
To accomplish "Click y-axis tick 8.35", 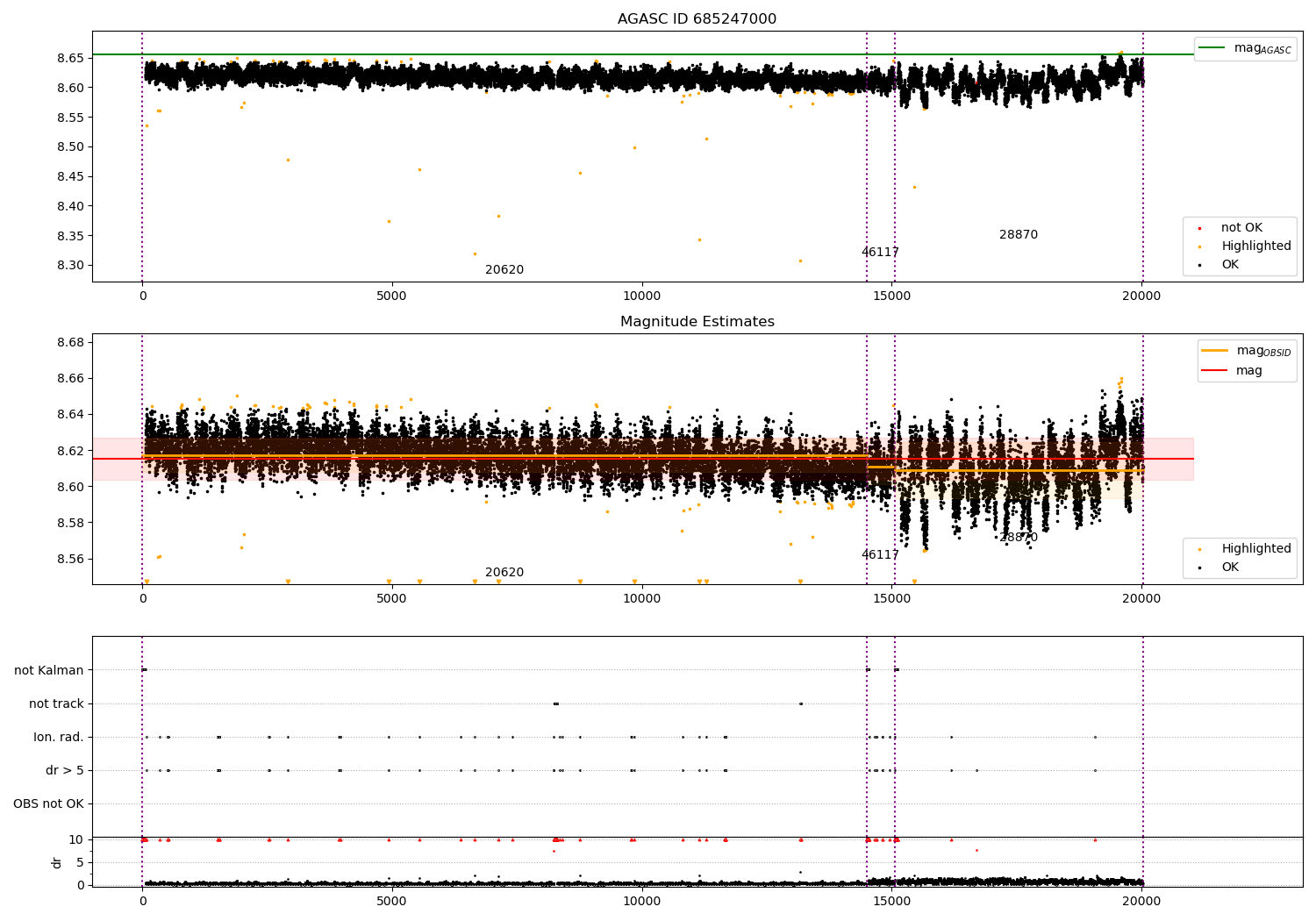I will (70, 237).
